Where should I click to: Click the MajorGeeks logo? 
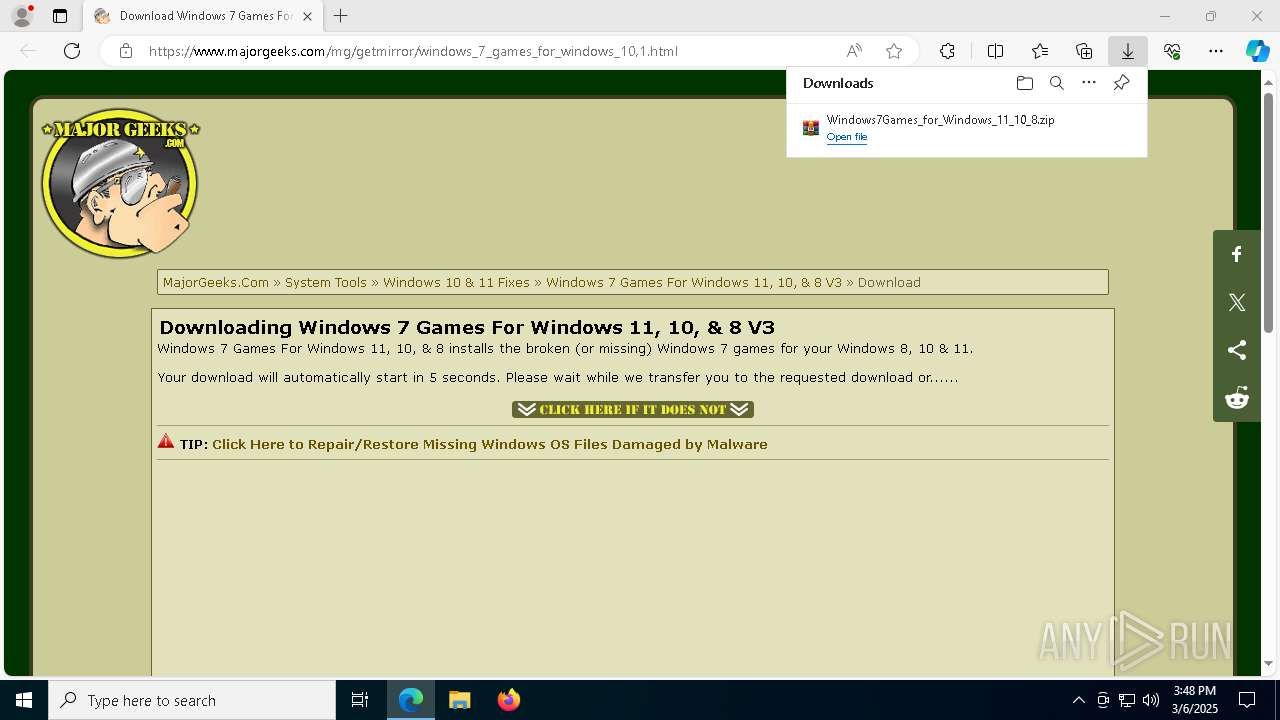[x=120, y=183]
